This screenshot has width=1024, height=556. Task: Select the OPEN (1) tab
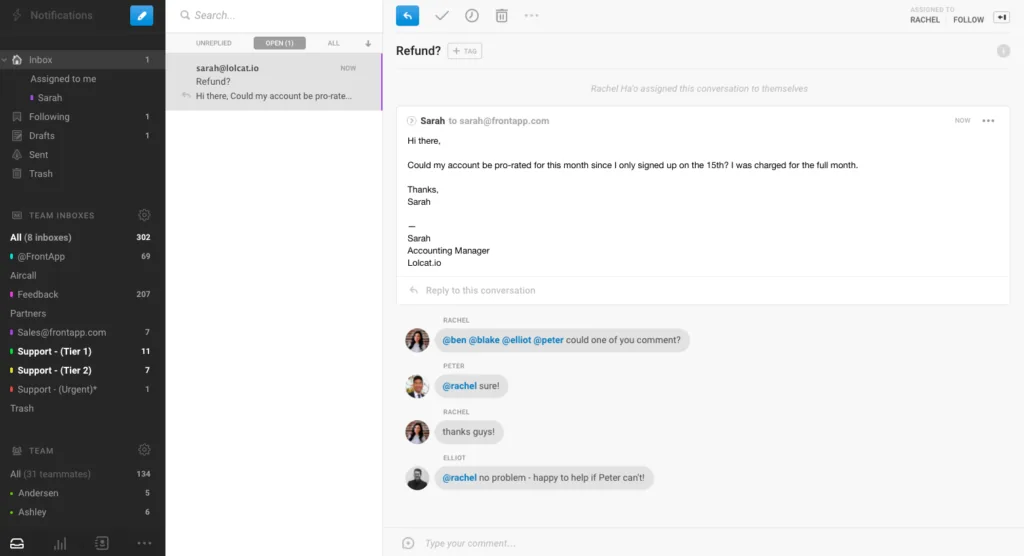pos(280,43)
